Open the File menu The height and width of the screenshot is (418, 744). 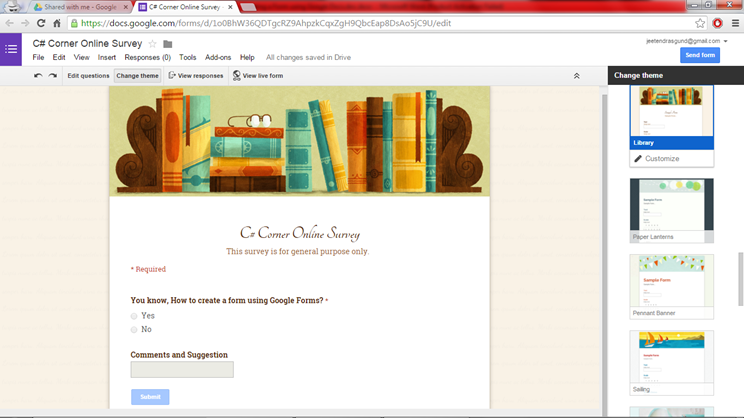[x=38, y=57]
